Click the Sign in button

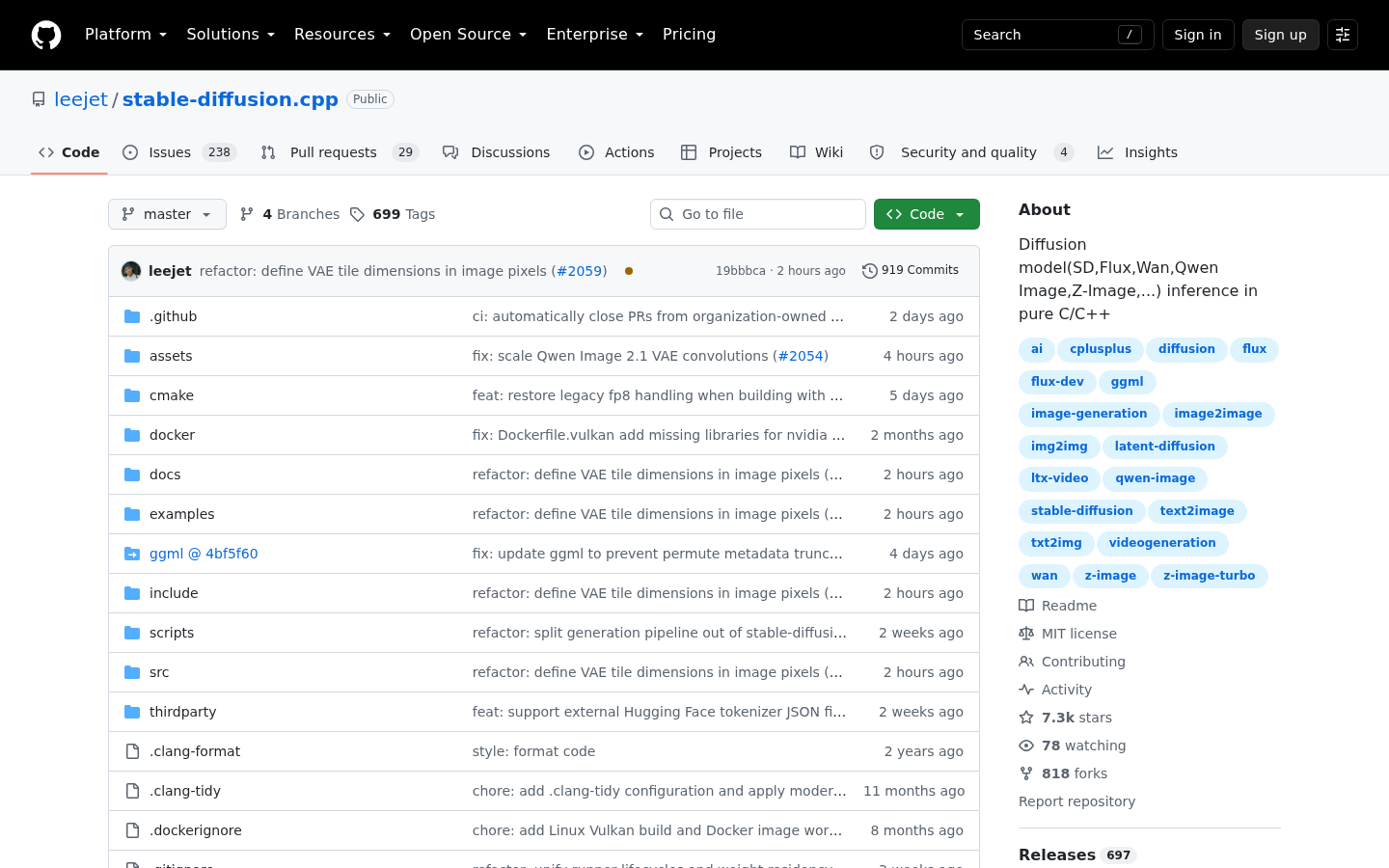pos(1198,35)
